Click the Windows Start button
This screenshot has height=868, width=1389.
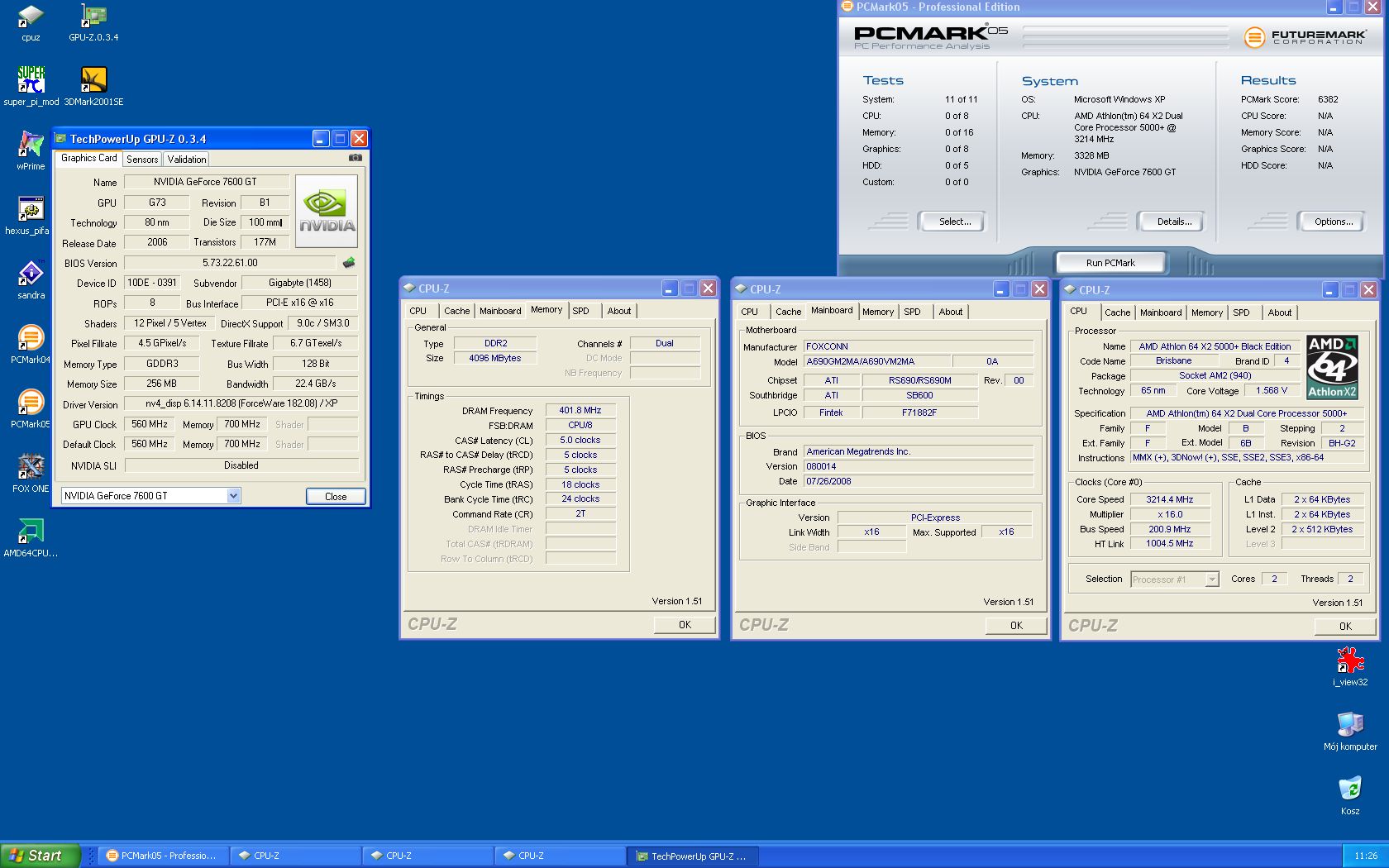(40, 856)
